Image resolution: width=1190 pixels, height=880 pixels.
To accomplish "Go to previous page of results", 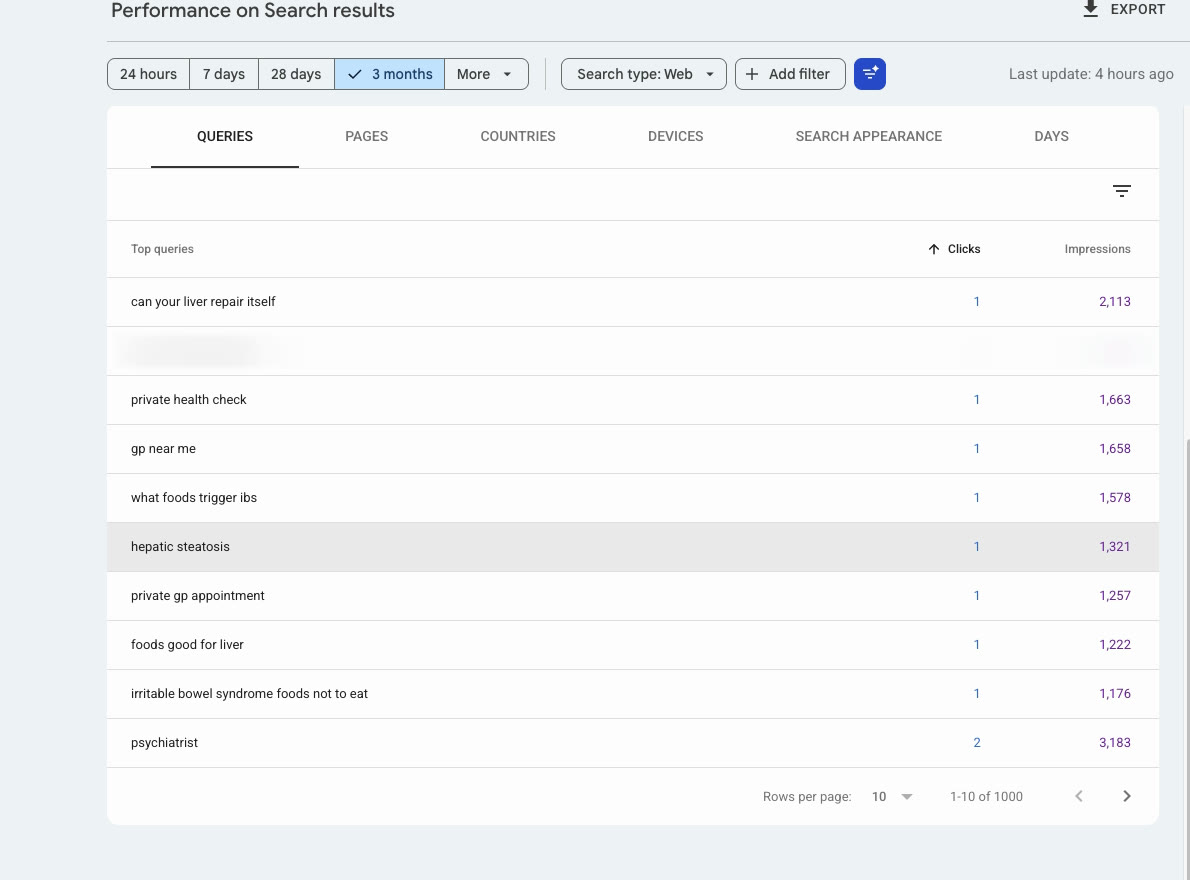I will point(1078,796).
